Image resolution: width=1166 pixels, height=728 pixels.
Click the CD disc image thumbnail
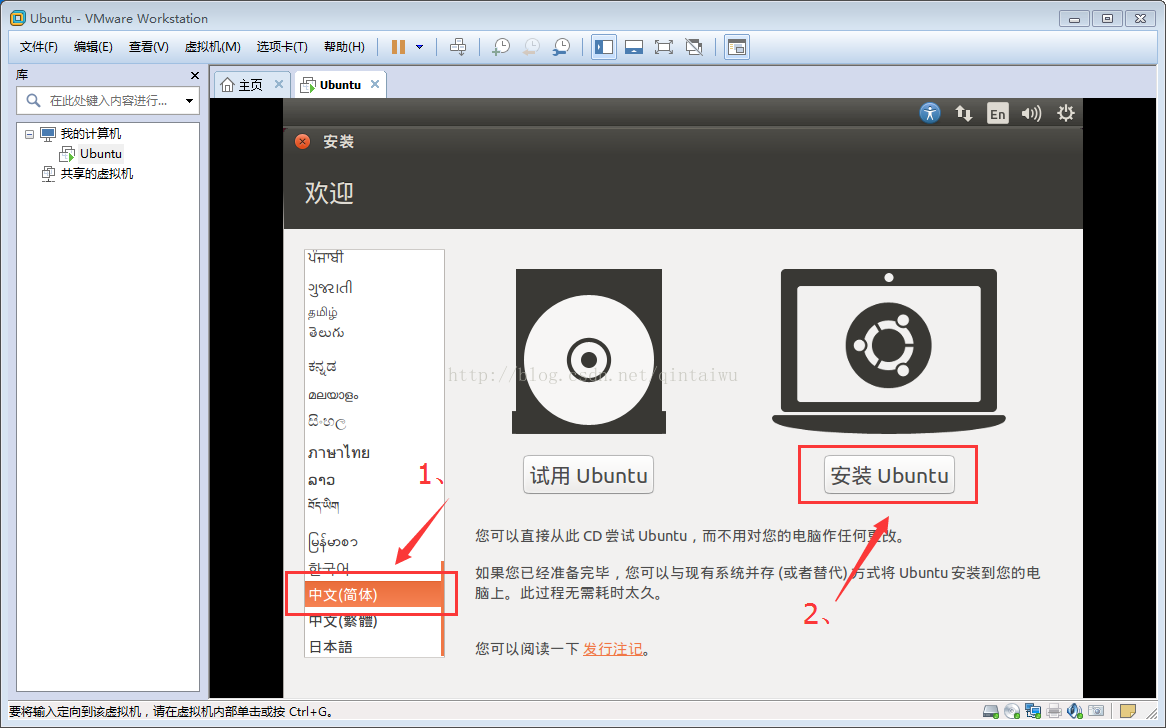tap(589, 352)
